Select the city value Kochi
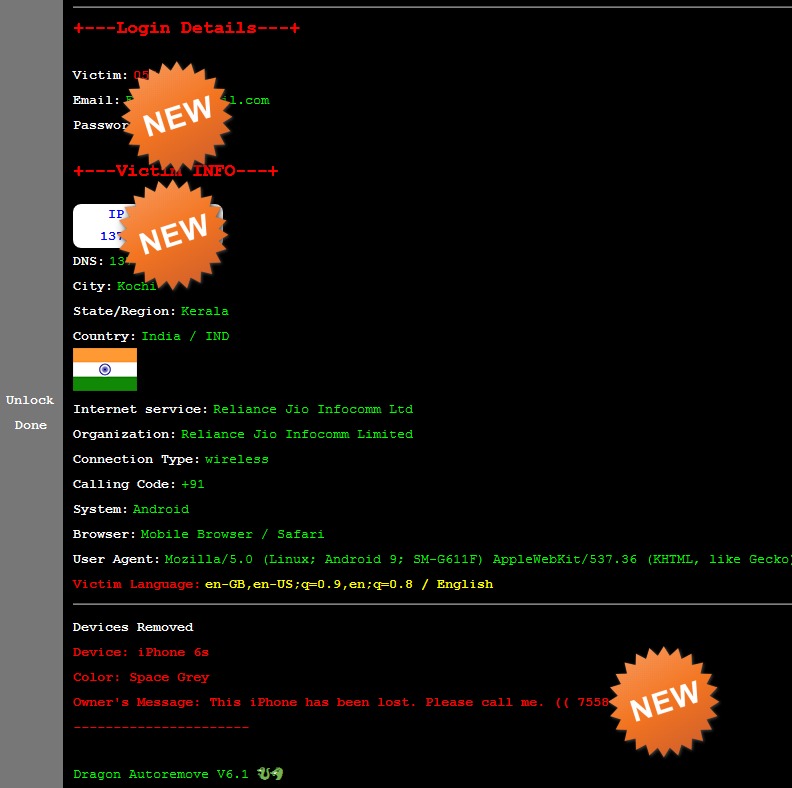This screenshot has height=788, width=792. 136,286
